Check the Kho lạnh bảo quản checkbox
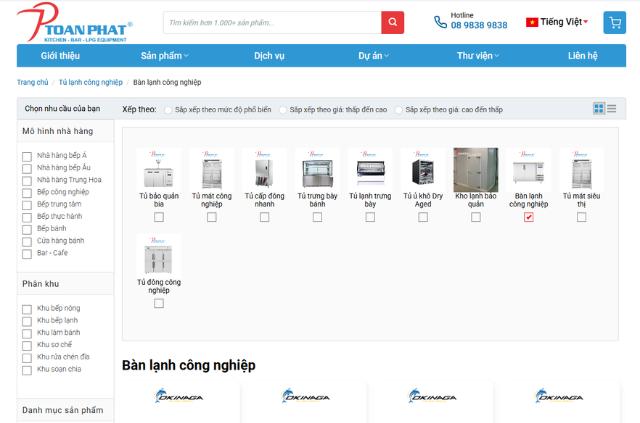This screenshot has height=423, width=640. (476, 217)
